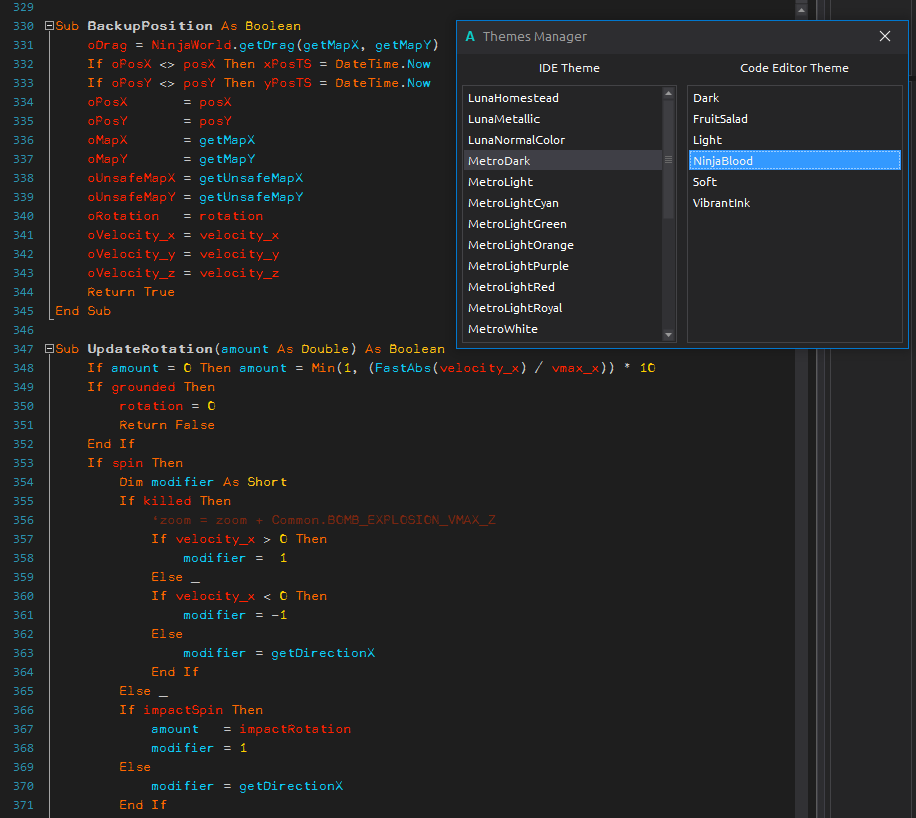916x818 pixels.
Task: Collapse the UpdateRotation sub fold marker
Action: (49, 348)
